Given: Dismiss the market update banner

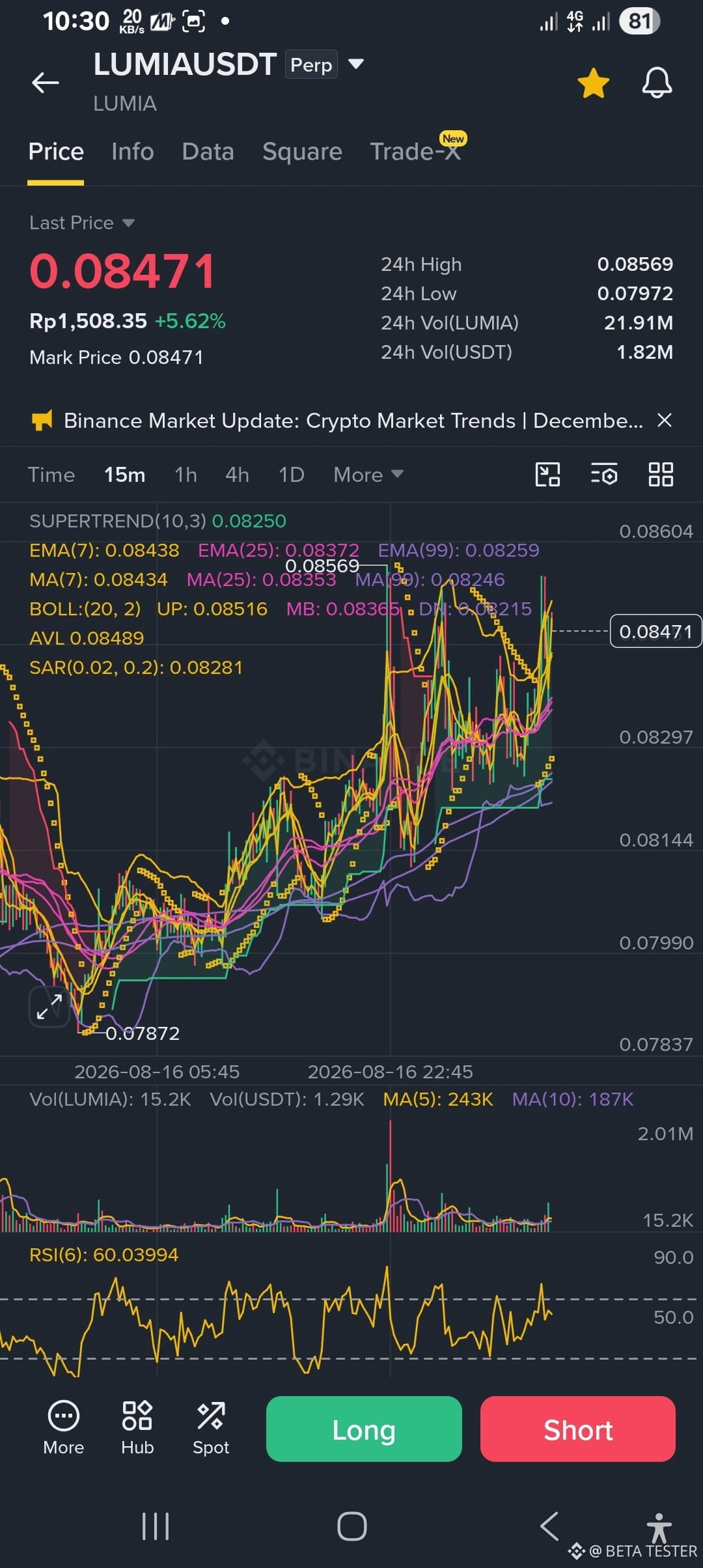Looking at the screenshot, I should [x=664, y=420].
